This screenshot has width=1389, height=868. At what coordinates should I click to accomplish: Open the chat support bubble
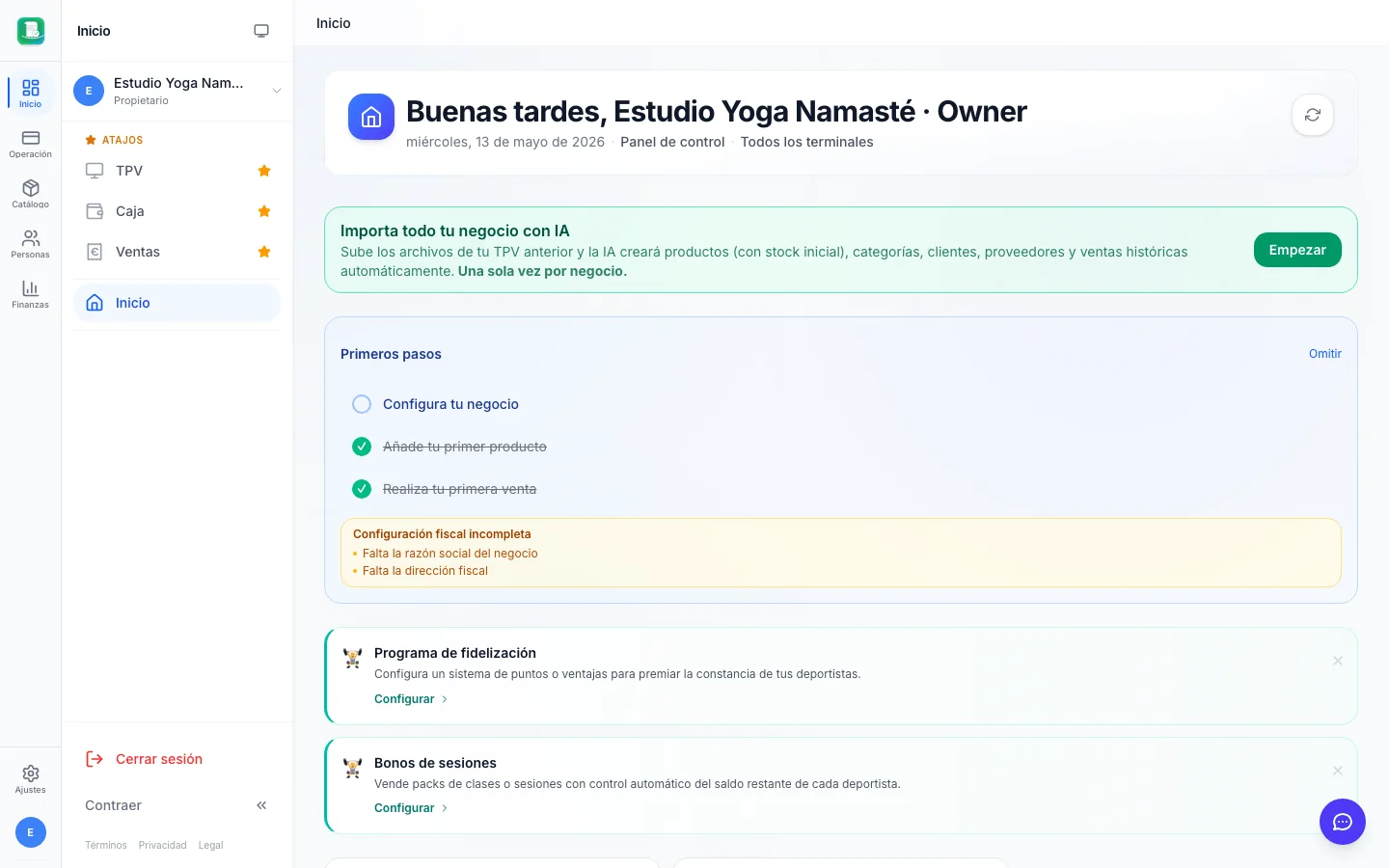(x=1343, y=822)
